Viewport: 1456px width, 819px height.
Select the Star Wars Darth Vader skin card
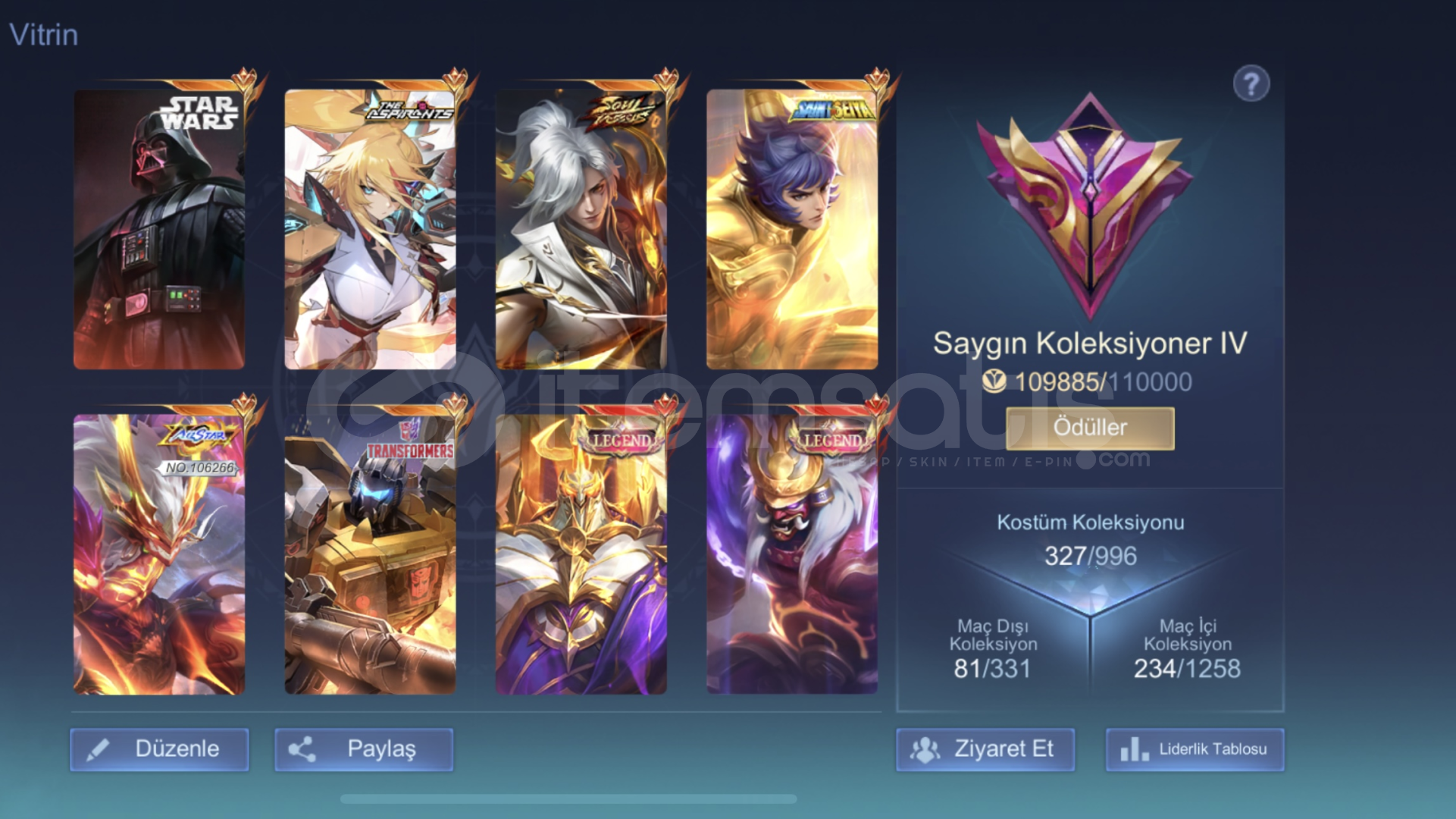[159, 229]
